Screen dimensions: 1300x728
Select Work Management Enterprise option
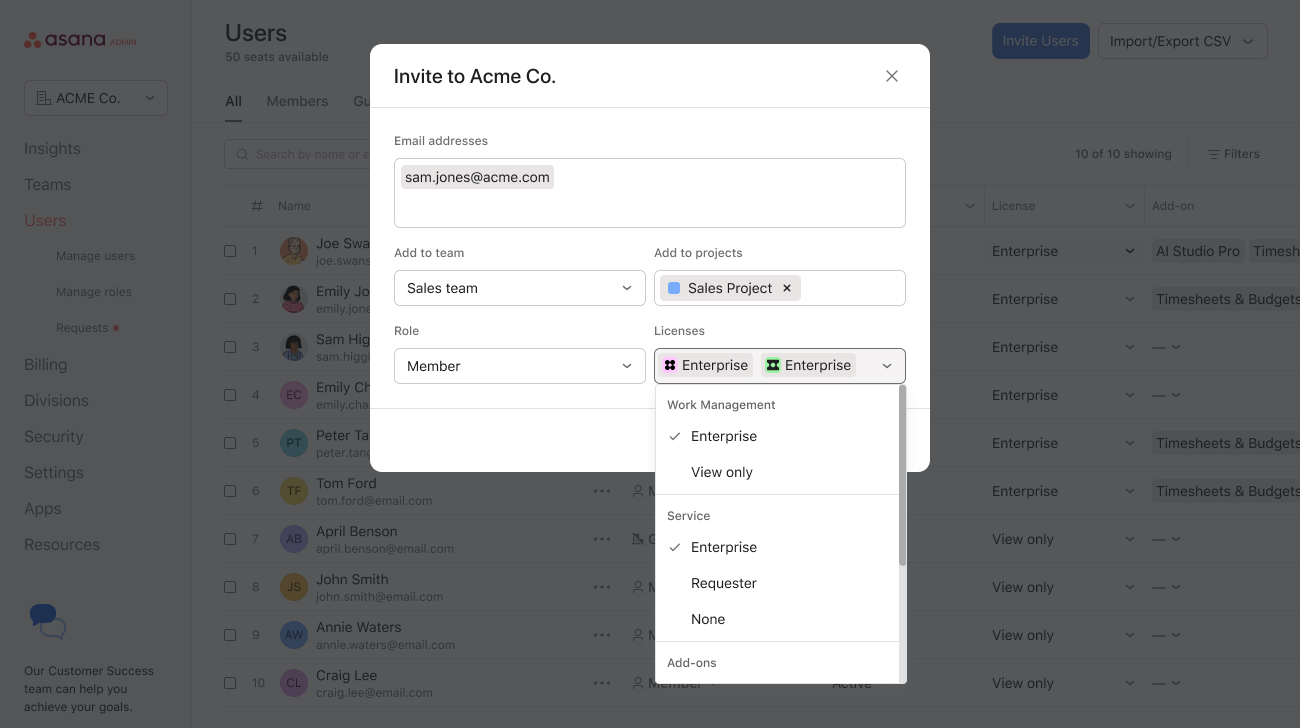(777, 436)
